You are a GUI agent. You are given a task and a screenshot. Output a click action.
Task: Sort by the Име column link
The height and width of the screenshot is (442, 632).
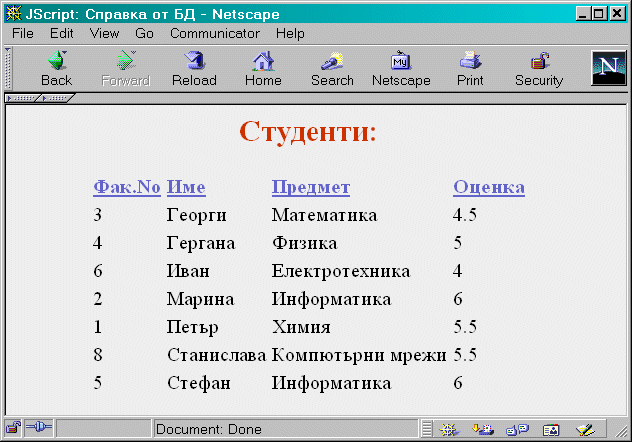point(186,187)
